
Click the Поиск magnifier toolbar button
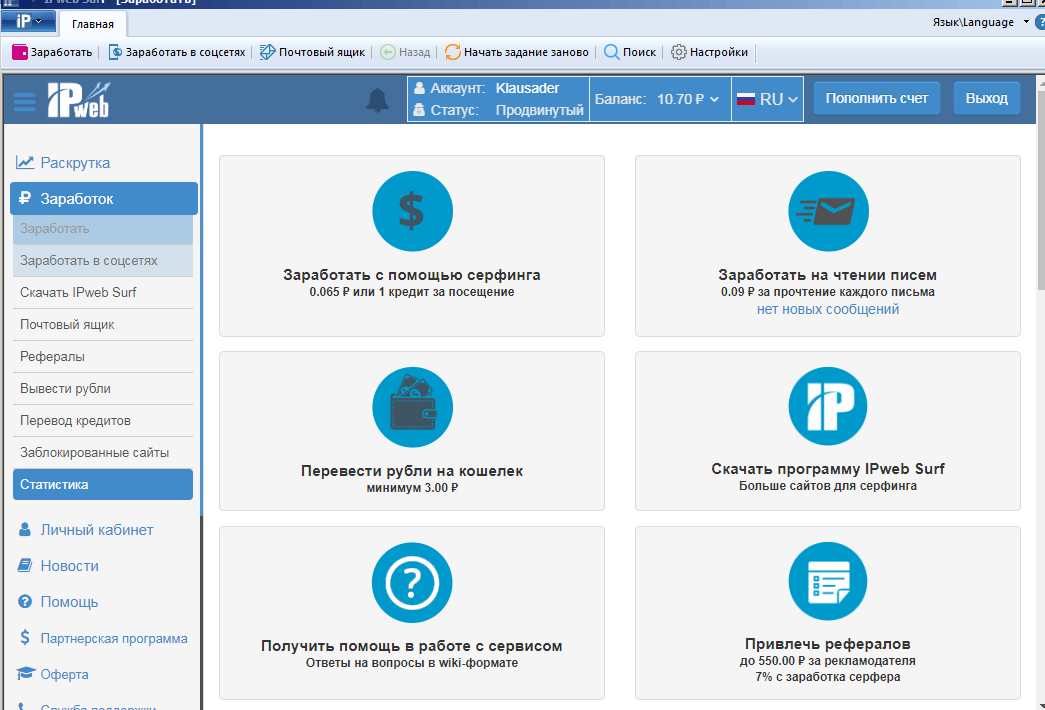(x=630, y=52)
